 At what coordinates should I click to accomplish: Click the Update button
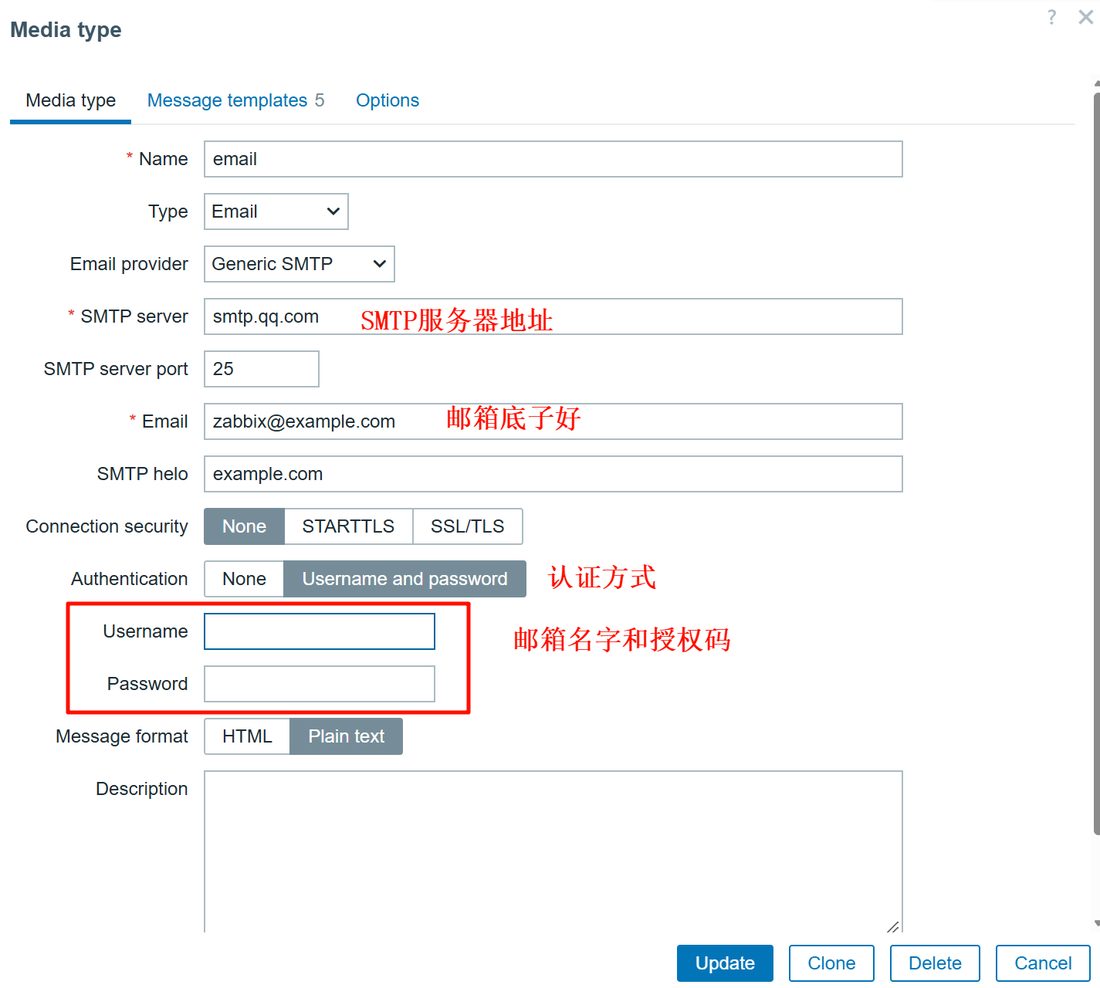pos(725,963)
